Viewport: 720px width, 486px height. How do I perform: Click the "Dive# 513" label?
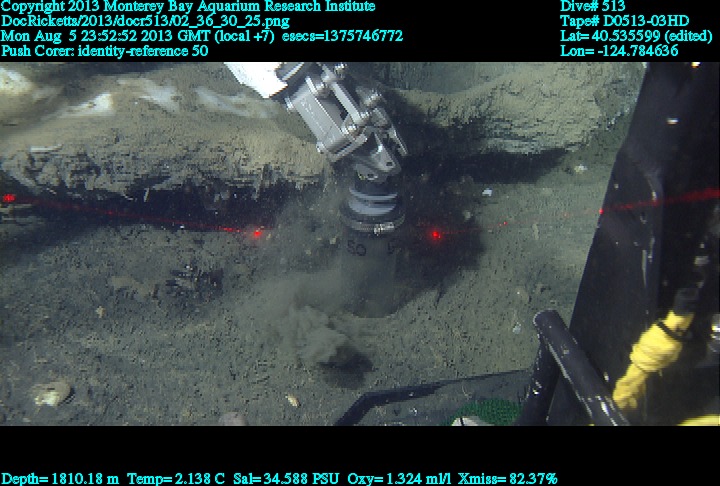(592, 7)
